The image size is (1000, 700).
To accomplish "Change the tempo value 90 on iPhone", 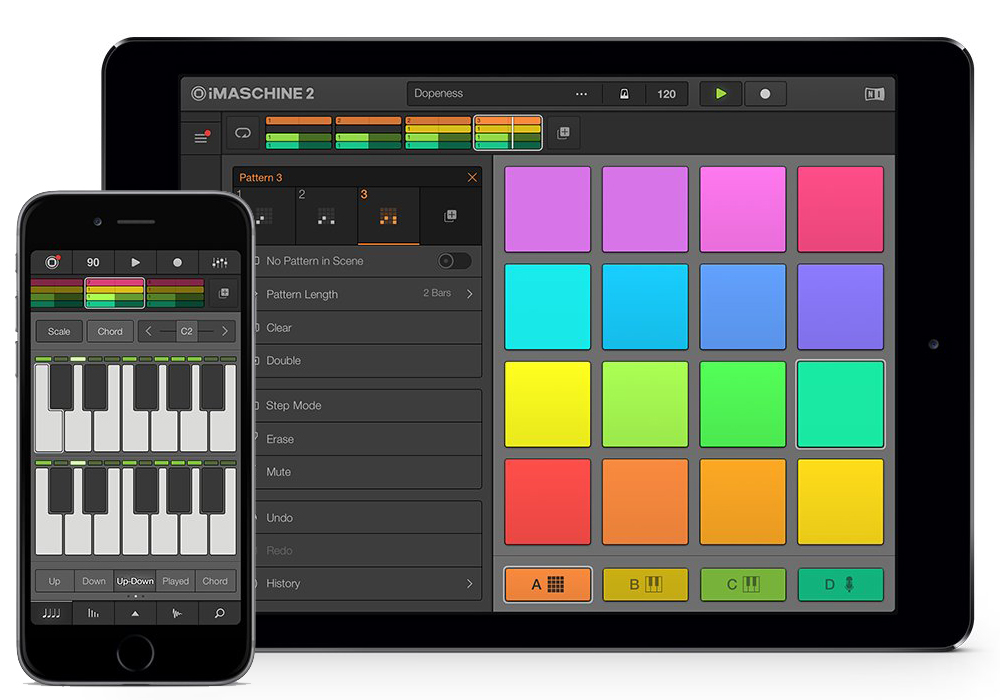I will pyautogui.click(x=93, y=262).
